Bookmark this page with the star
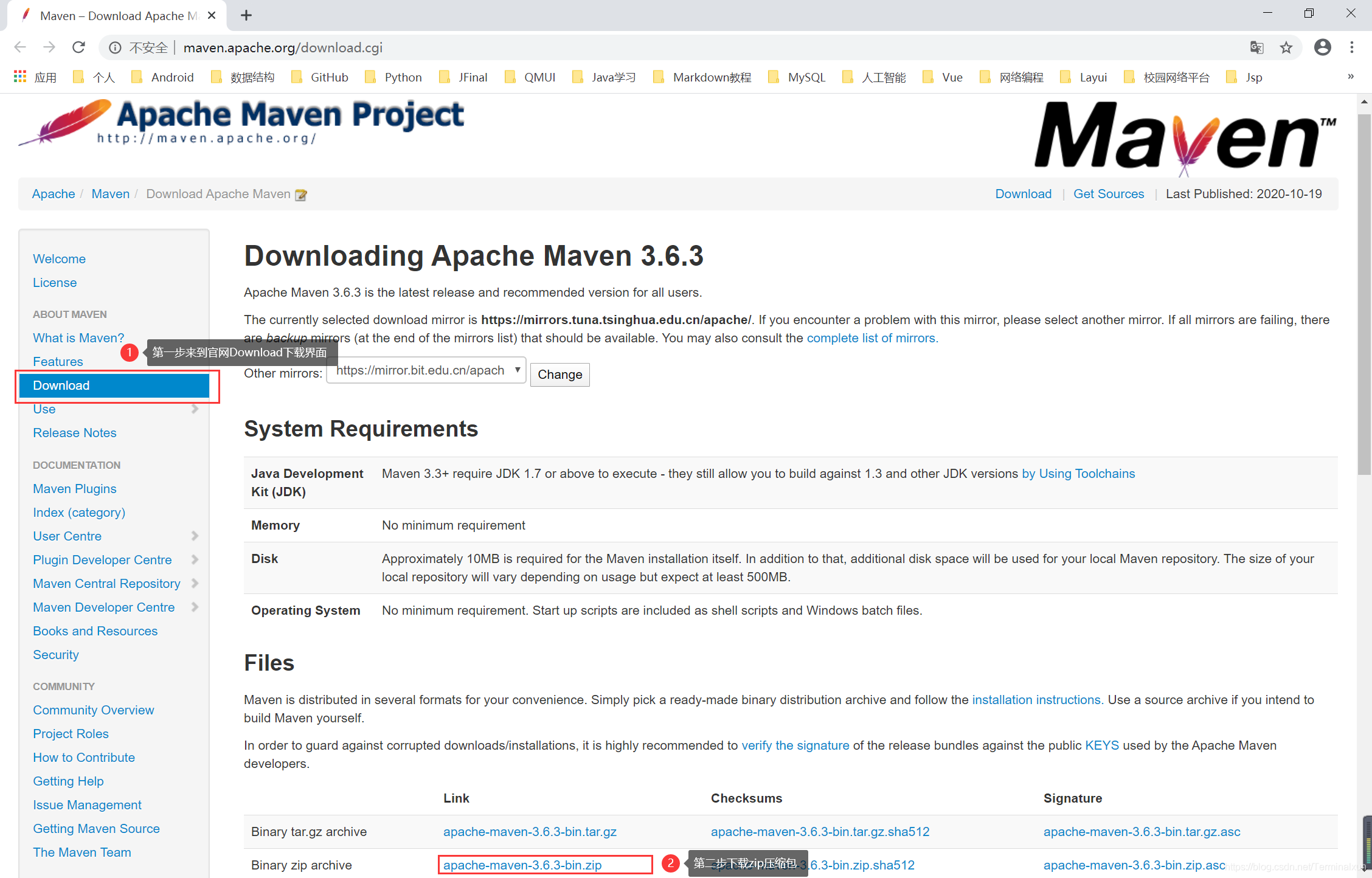The width and height of the screenshot is (1372, 878). pos(1286,47)
